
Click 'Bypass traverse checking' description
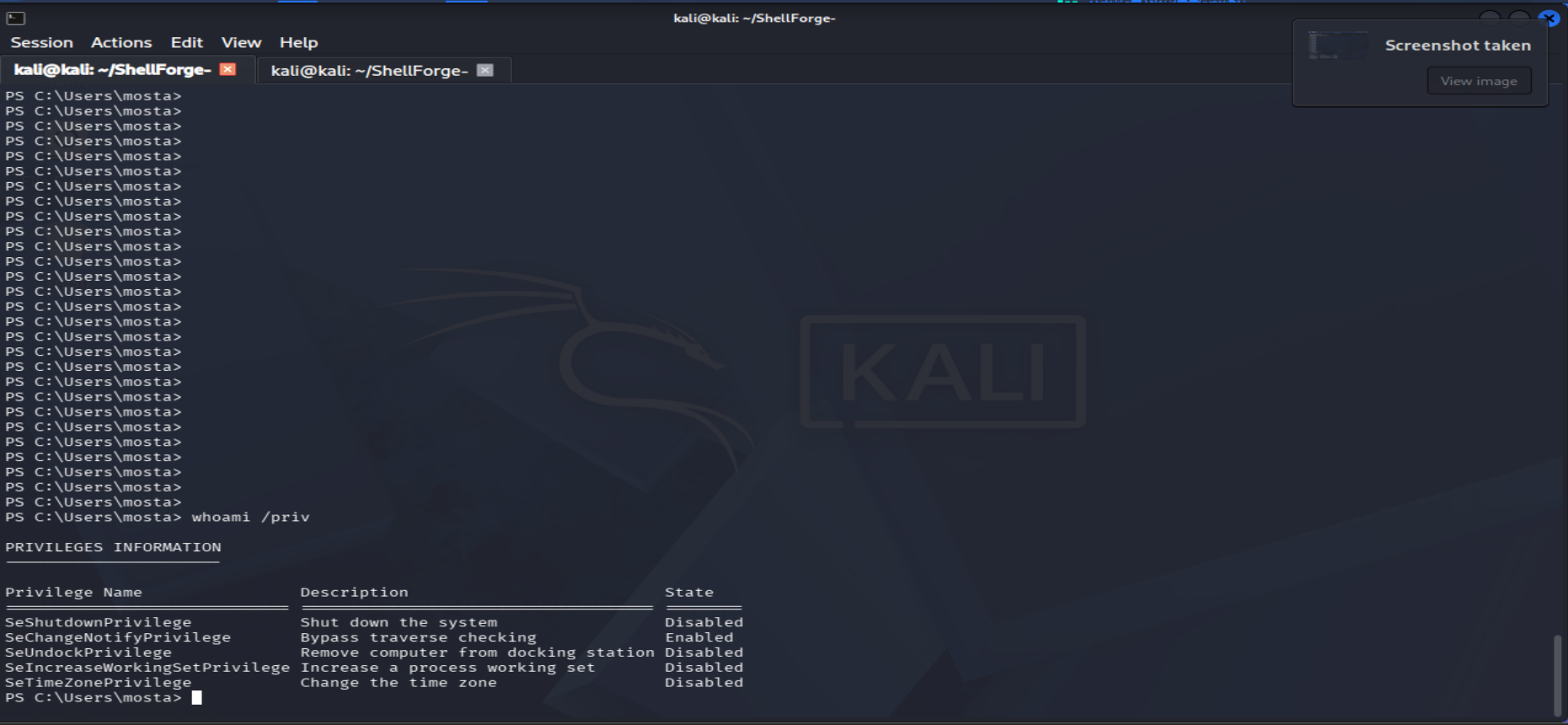(x=418, y=637)
